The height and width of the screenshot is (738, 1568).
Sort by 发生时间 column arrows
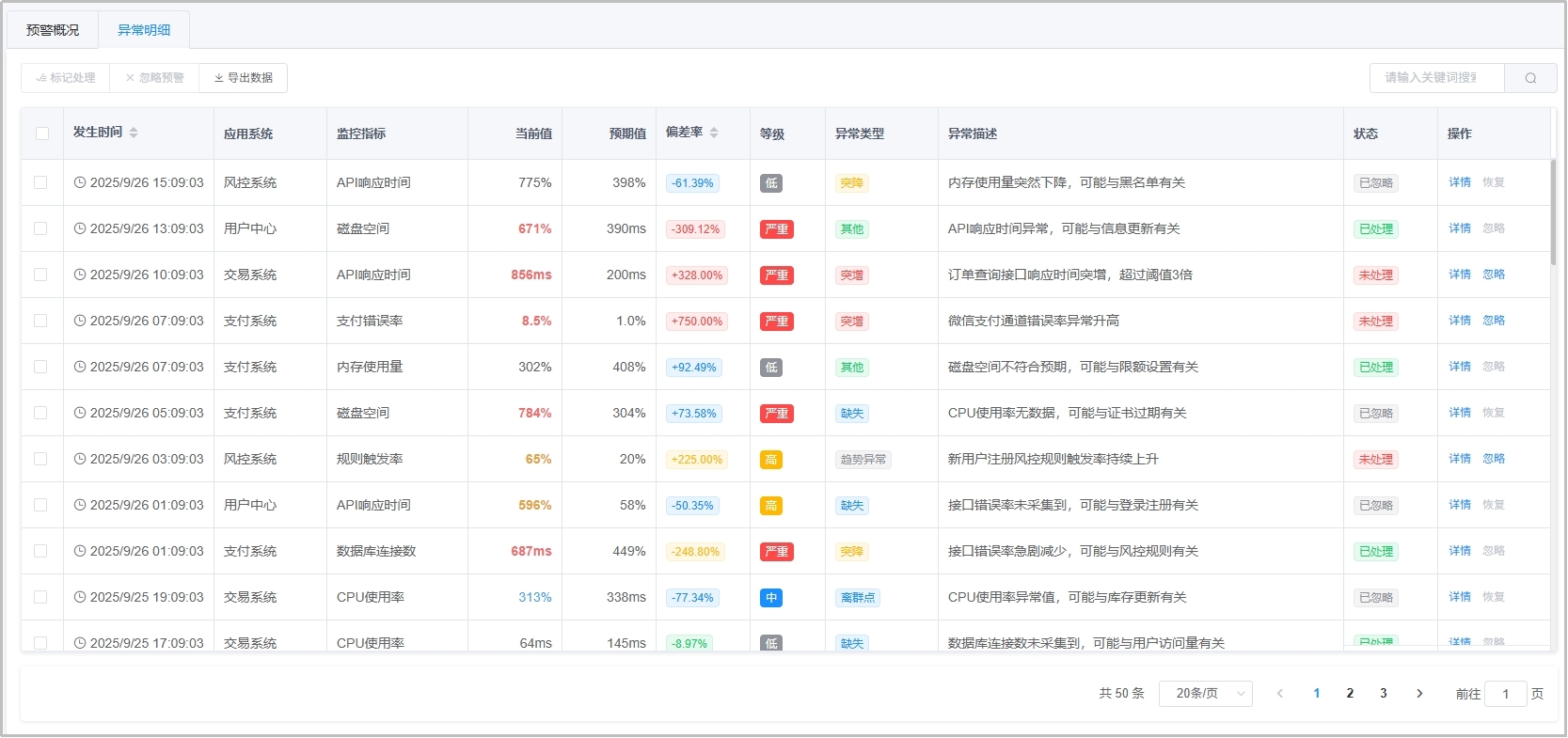(x=134, y=133)
